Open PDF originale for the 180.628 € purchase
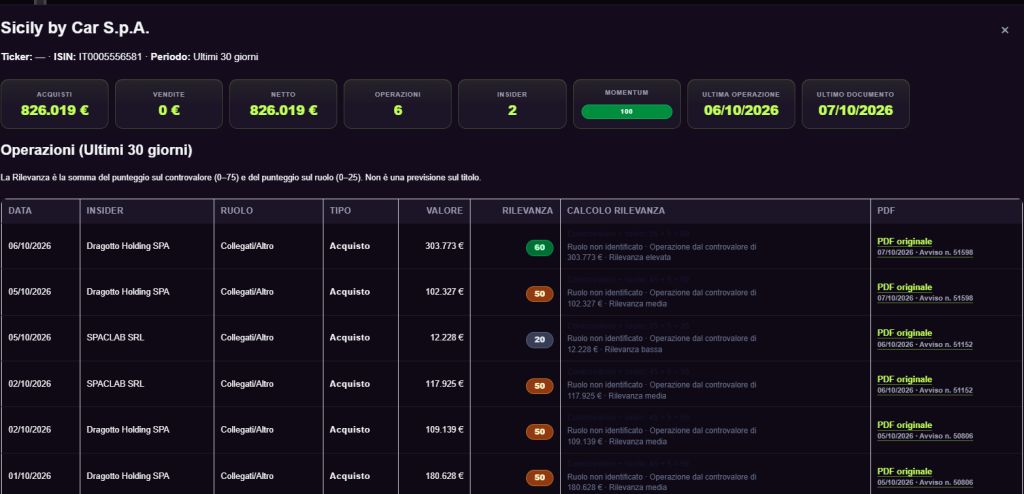The width and height of the screenshot is (1024, 494). pyautogui.click(x=904, y=471)
